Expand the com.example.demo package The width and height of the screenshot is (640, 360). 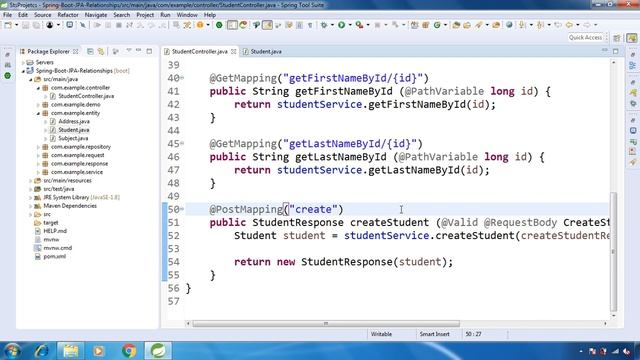(38, 104)
